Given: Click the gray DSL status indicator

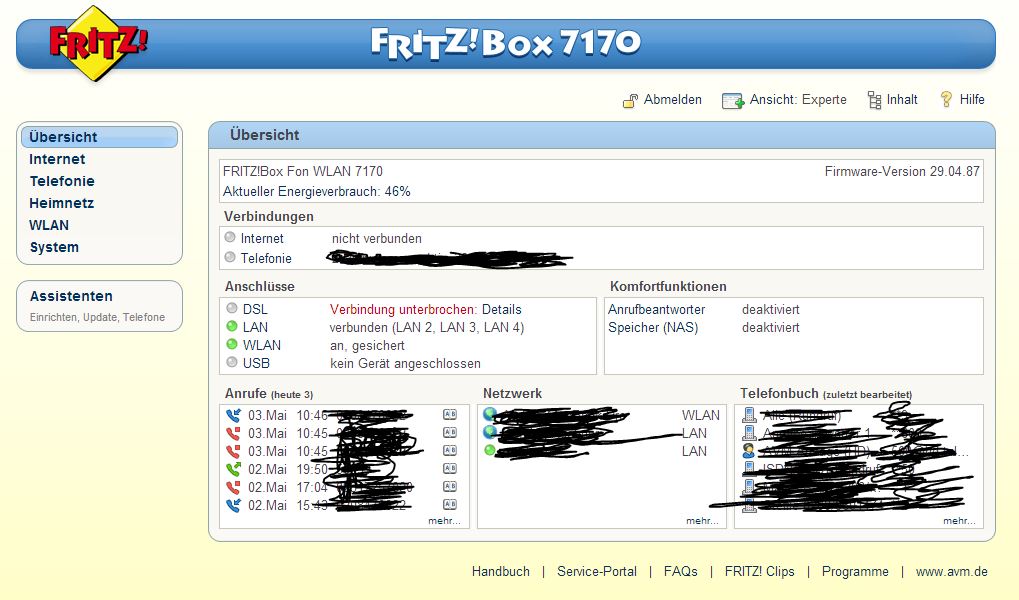Looking at the screenshot, I should coord(232,308).
